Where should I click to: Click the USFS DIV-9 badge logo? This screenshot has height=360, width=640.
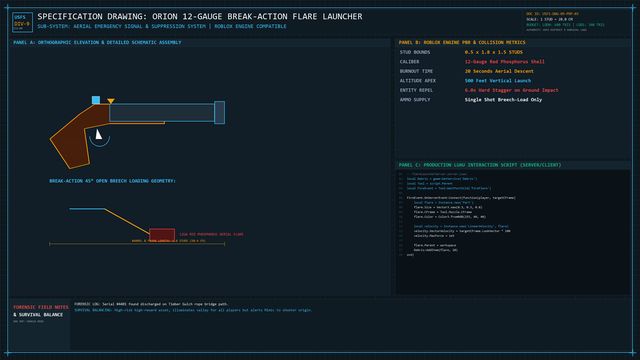click(22, 22)
